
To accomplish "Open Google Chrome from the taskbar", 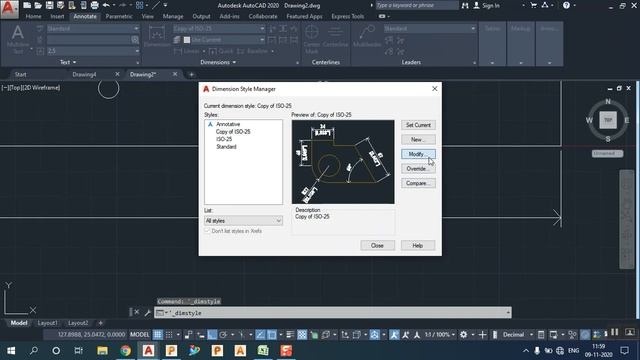I will coord(125,351).
